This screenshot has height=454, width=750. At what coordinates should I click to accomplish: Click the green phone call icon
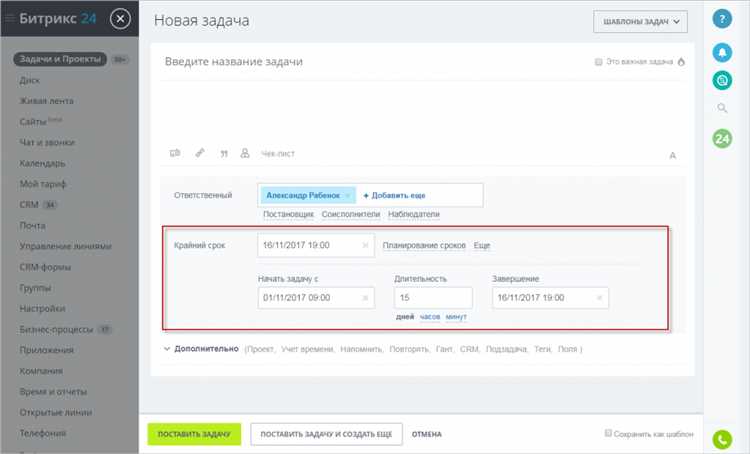(722, 440)
